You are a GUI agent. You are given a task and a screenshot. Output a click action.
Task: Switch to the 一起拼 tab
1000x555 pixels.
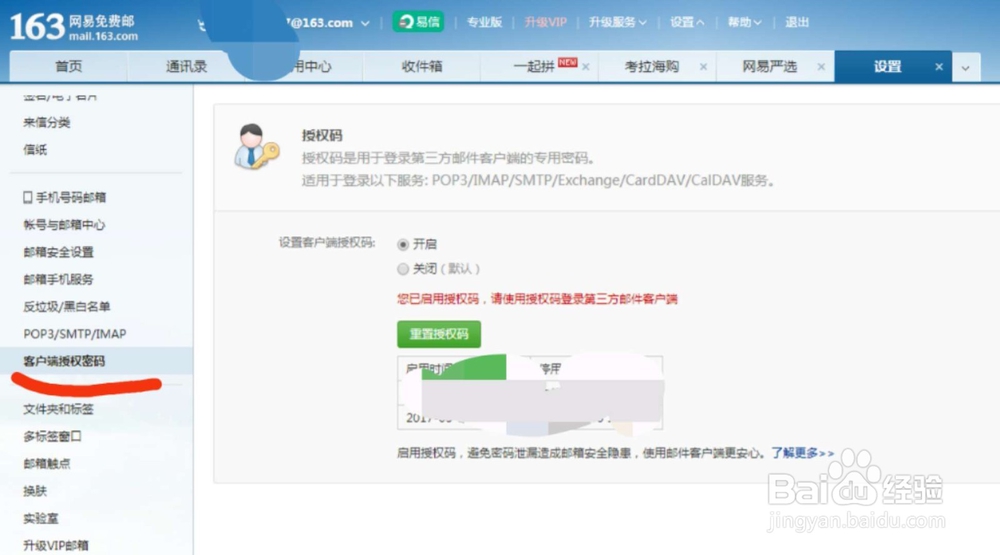click(533, 66)
